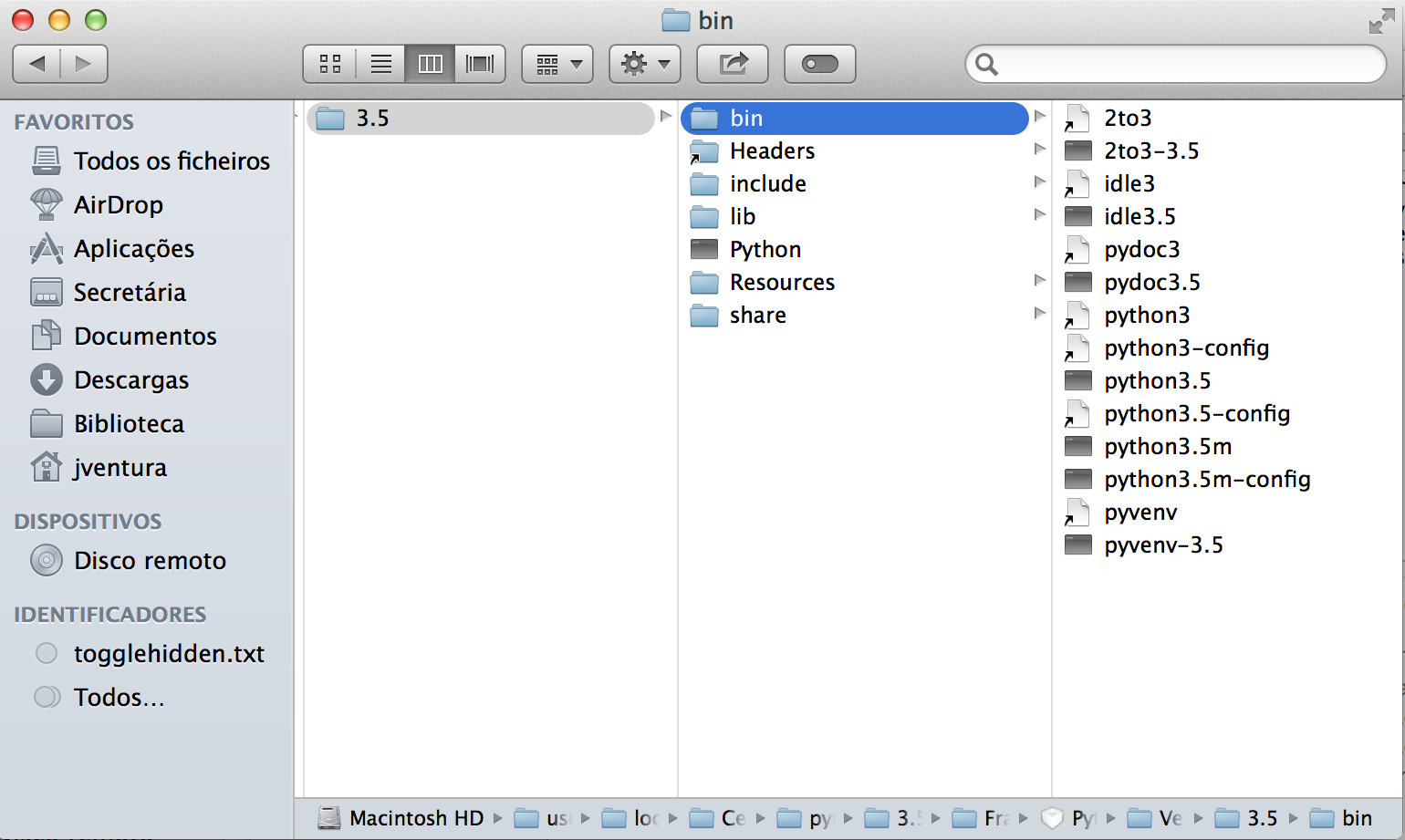
Task: Click the 3.5 folder before bin in path bar
Action: [1246, 818]
